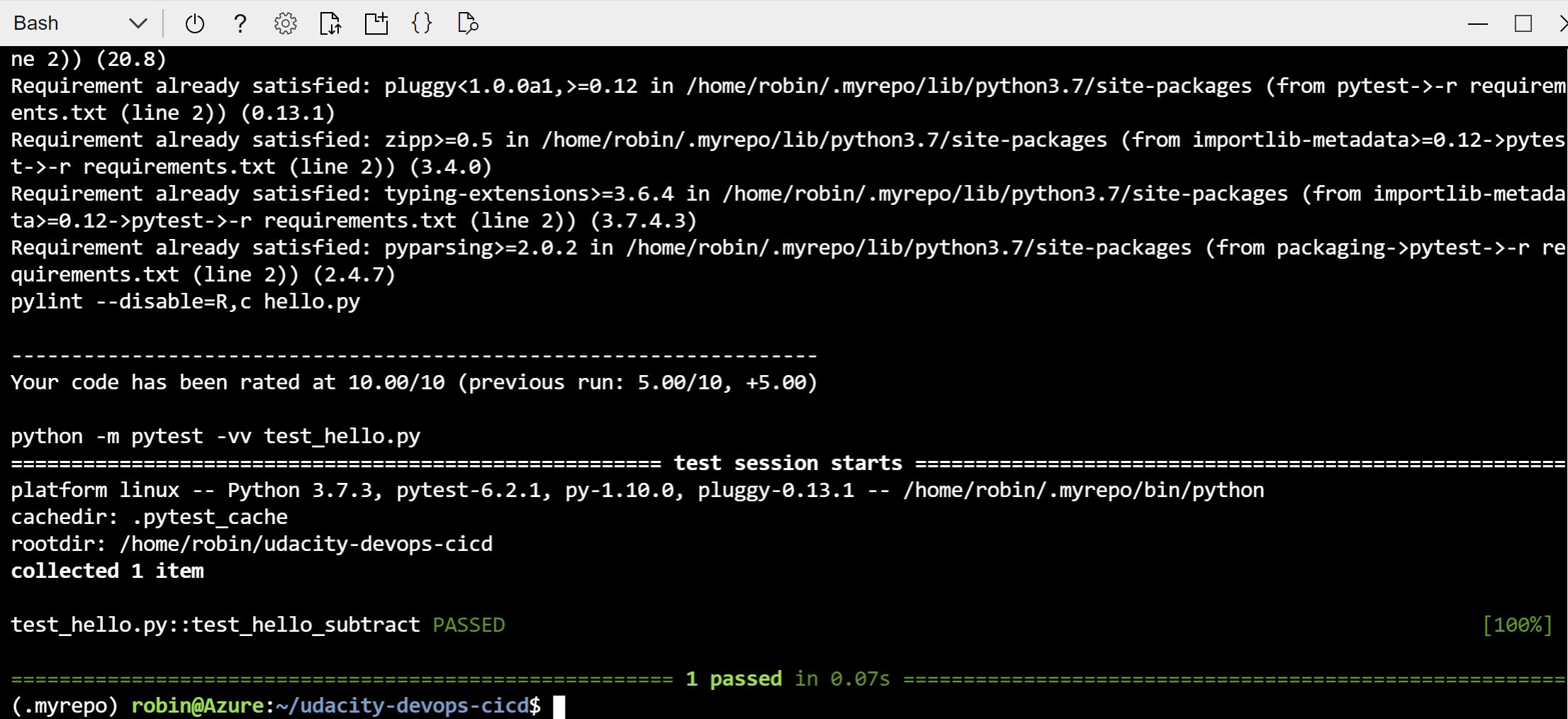Open a new Cloud Shell session tab icon

point(376,23)
